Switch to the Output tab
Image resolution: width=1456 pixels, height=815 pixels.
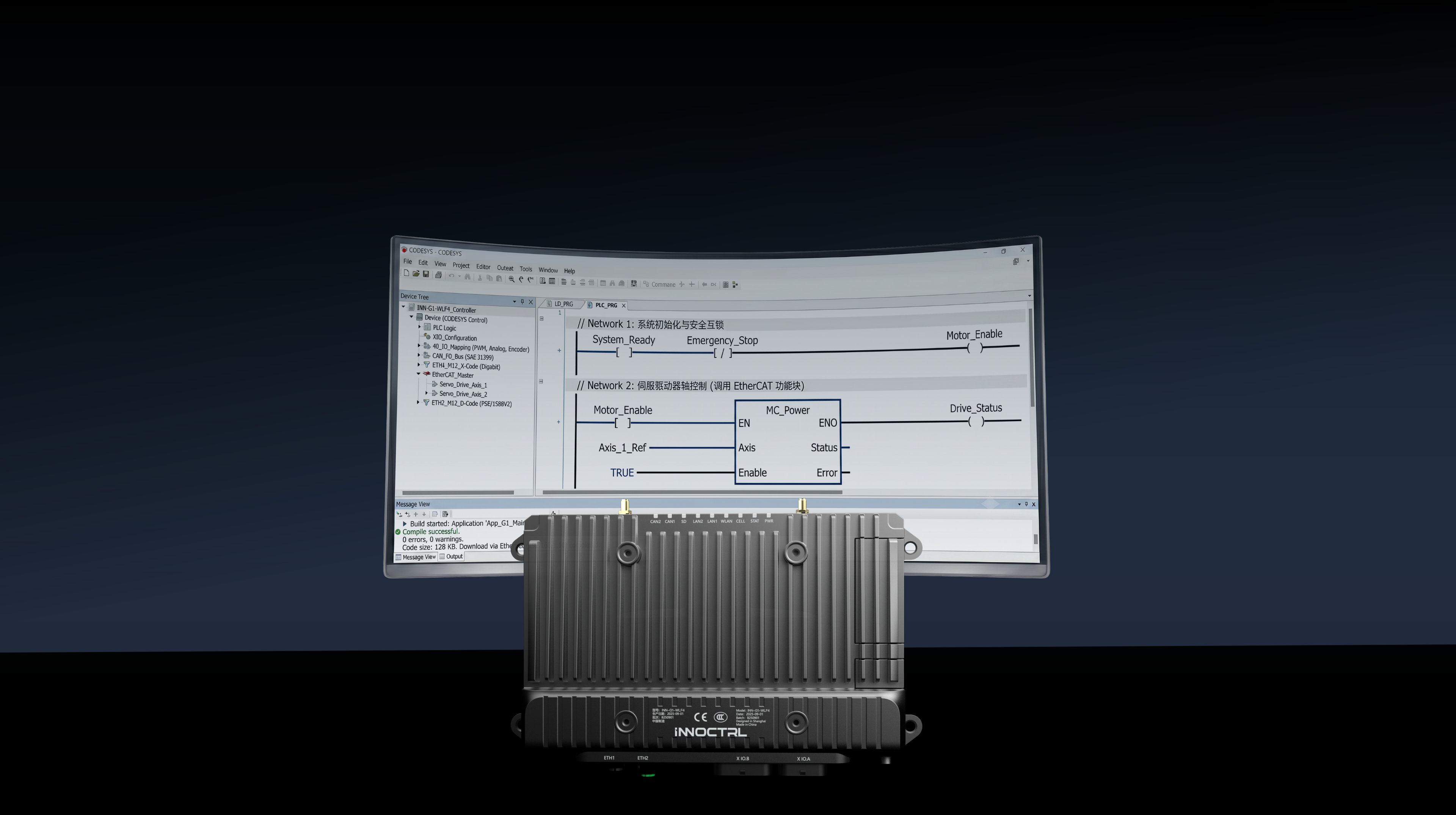(x=451, y=556)
